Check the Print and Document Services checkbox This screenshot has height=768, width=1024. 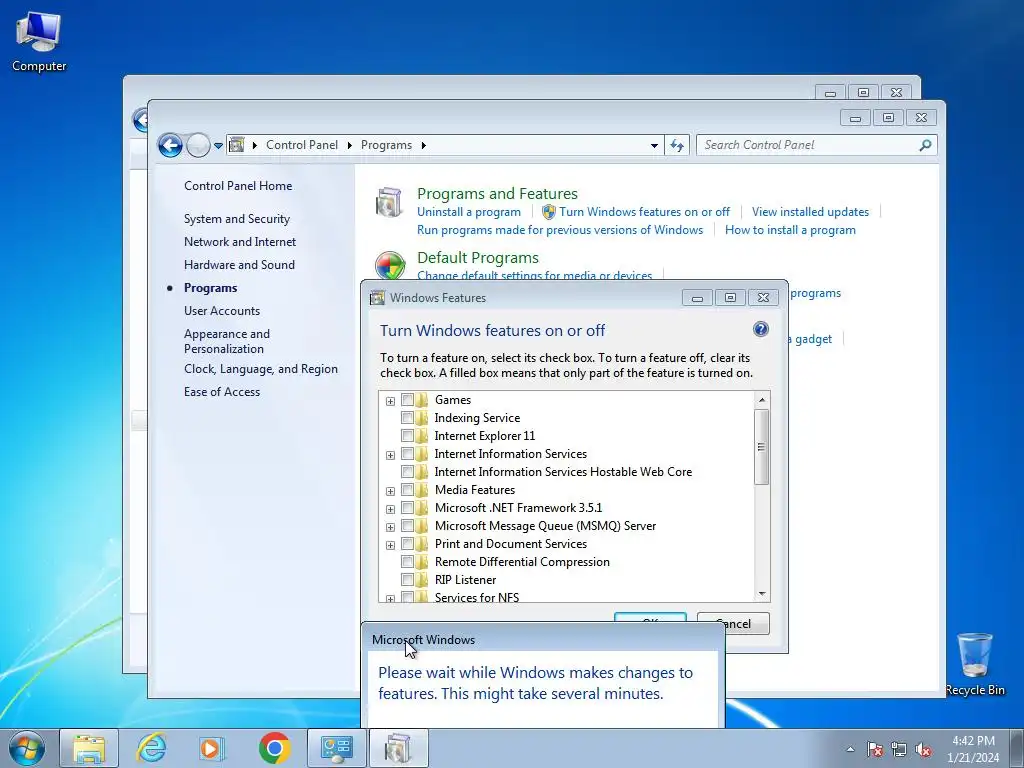407,544
